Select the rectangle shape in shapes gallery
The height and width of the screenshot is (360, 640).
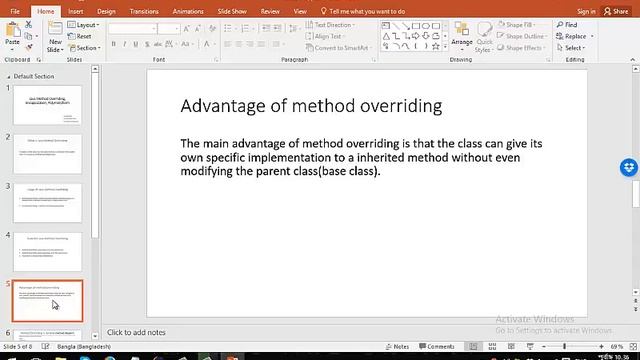coord(416,26)
